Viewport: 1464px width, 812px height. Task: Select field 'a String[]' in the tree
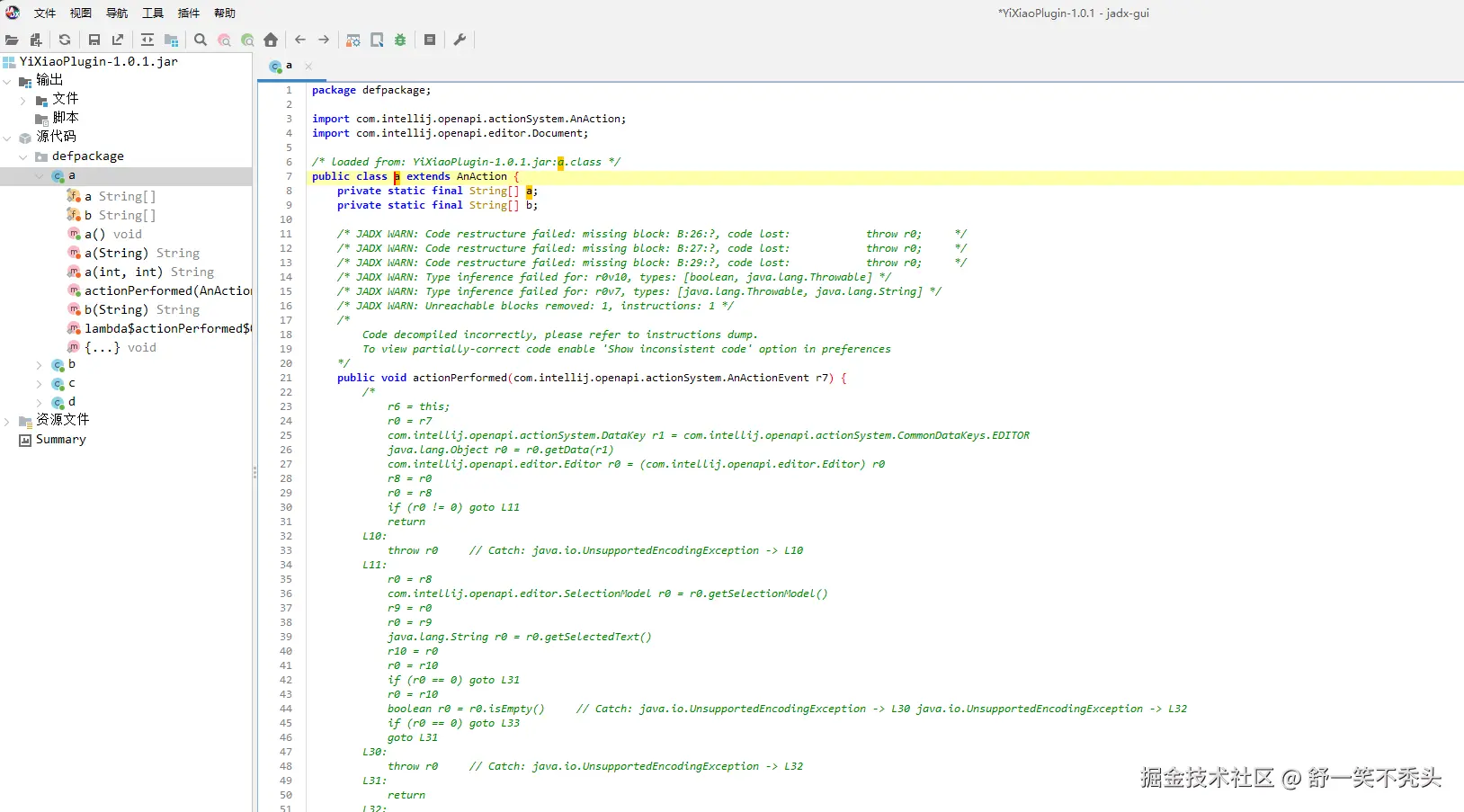click(x=121, y=196)
